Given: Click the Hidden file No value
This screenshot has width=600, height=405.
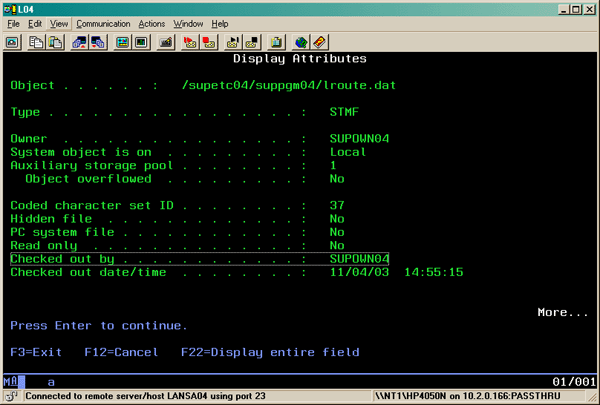Looking at the screenshot, I should click(337, 219).
